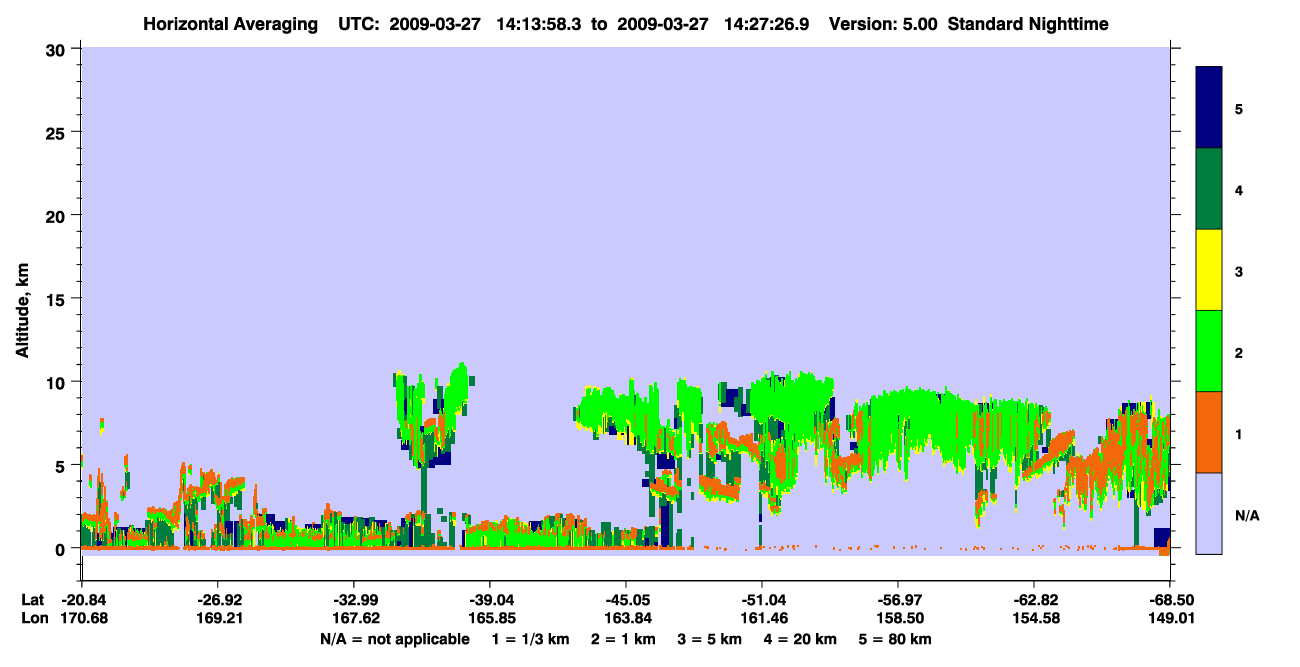Click the legend text '4 = 20 km'
This screenshot has width=1300, height=667.
[799, 639]
